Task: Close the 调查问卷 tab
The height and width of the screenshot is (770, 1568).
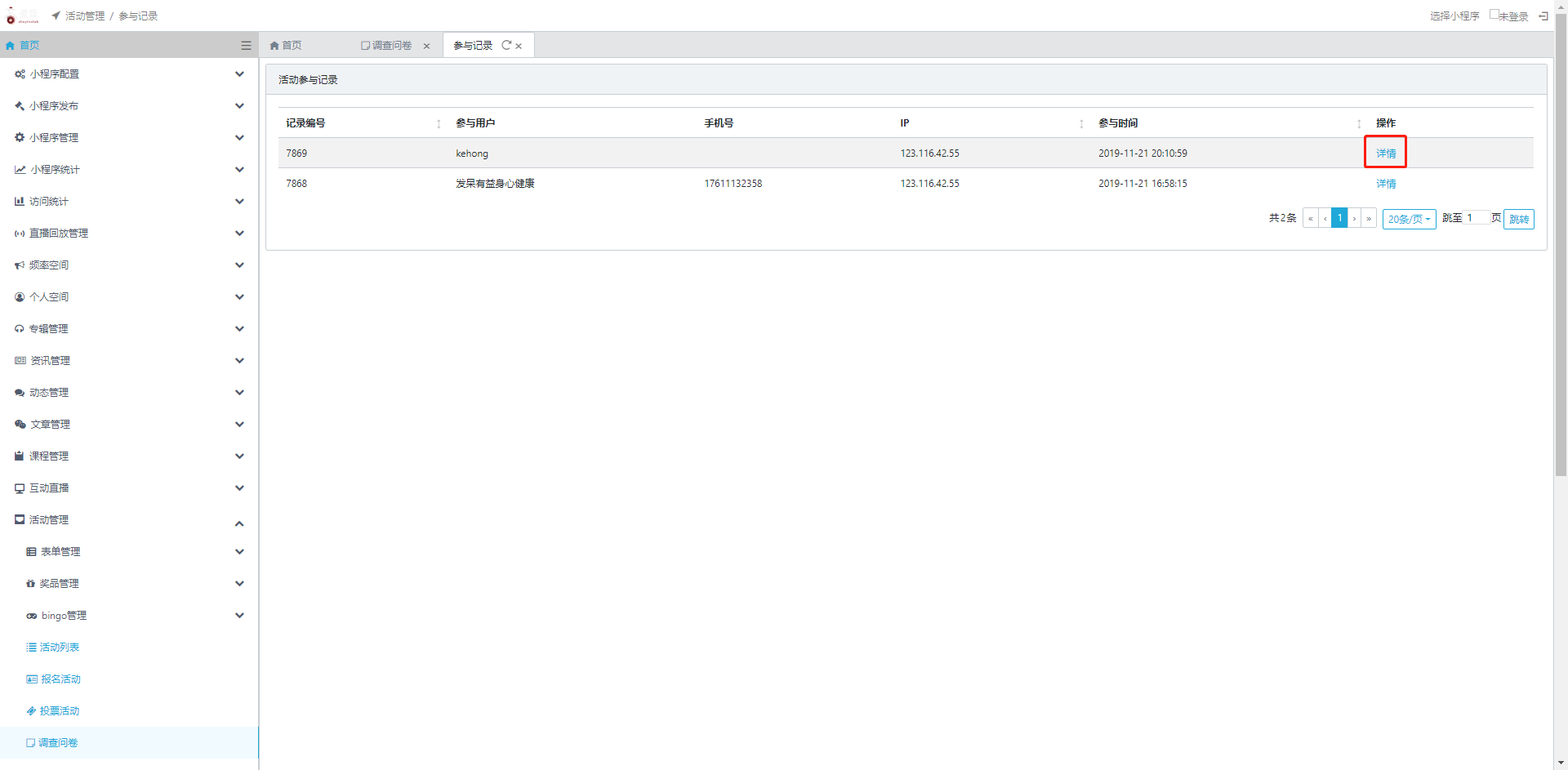Action: coord(426,47)
